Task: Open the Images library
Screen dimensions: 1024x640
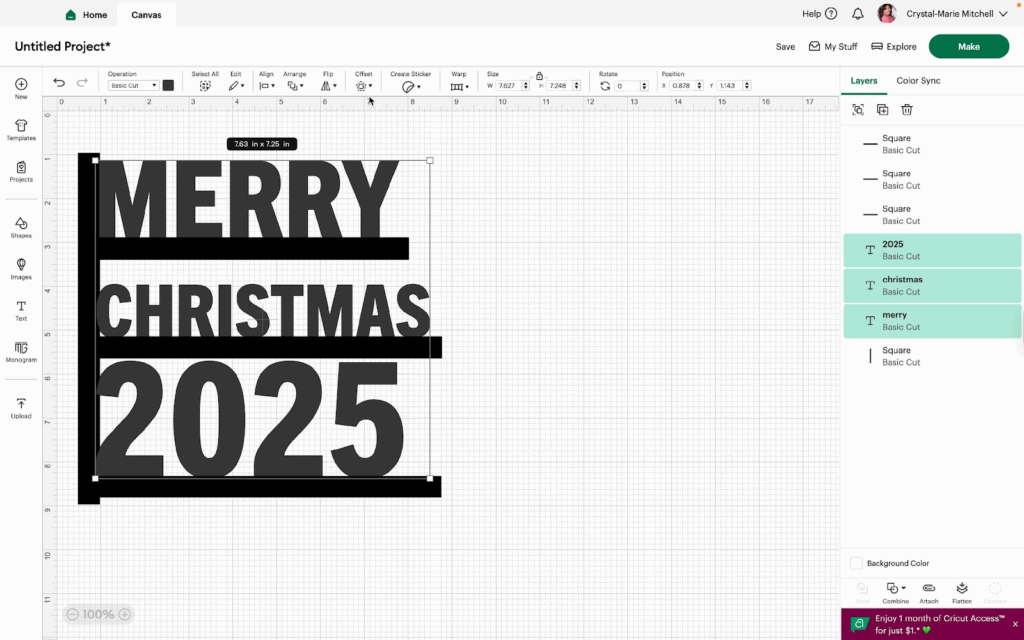Action: (x=21, y=264)
